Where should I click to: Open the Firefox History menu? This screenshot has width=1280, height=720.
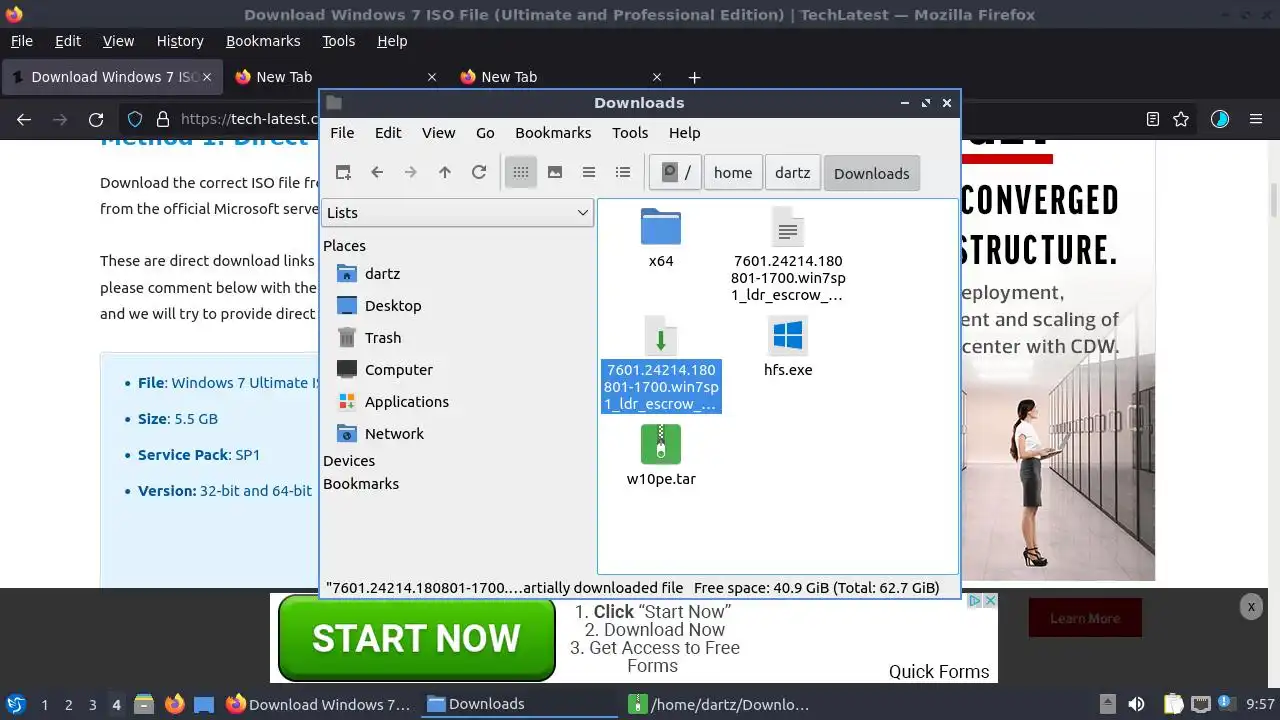pyautogui.click(x=180, y=41)
